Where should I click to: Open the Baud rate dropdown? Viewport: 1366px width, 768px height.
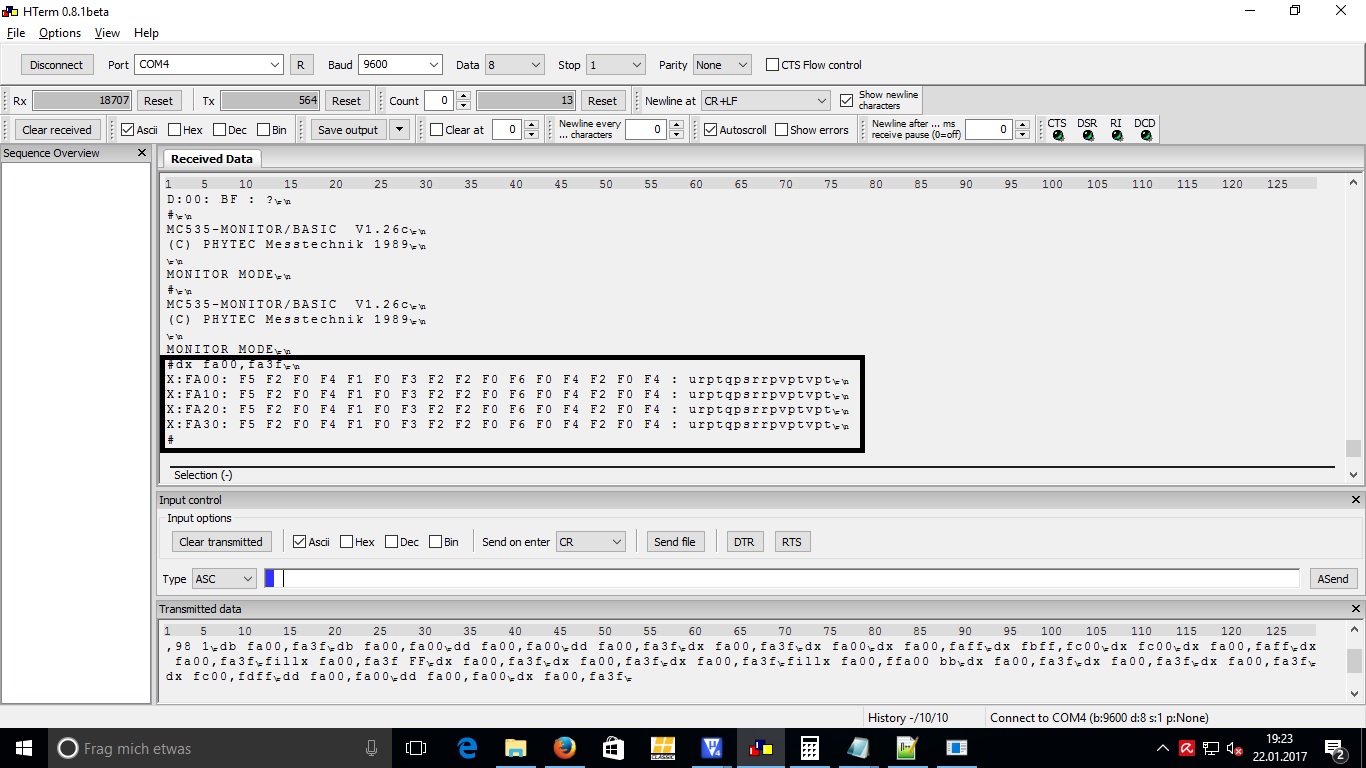coord(400,65)
